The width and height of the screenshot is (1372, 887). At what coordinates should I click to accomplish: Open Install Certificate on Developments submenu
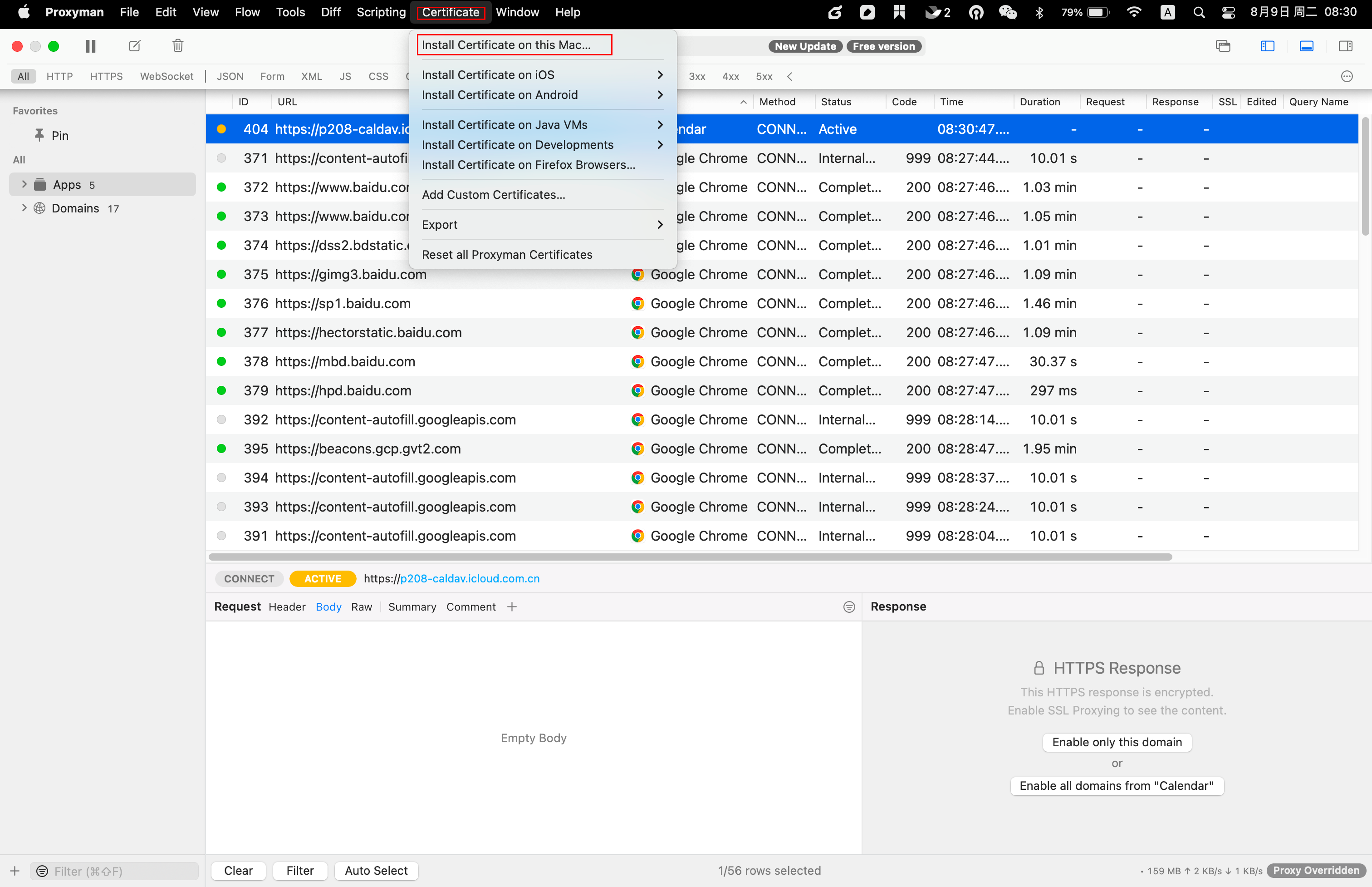[x=542, y=144]
